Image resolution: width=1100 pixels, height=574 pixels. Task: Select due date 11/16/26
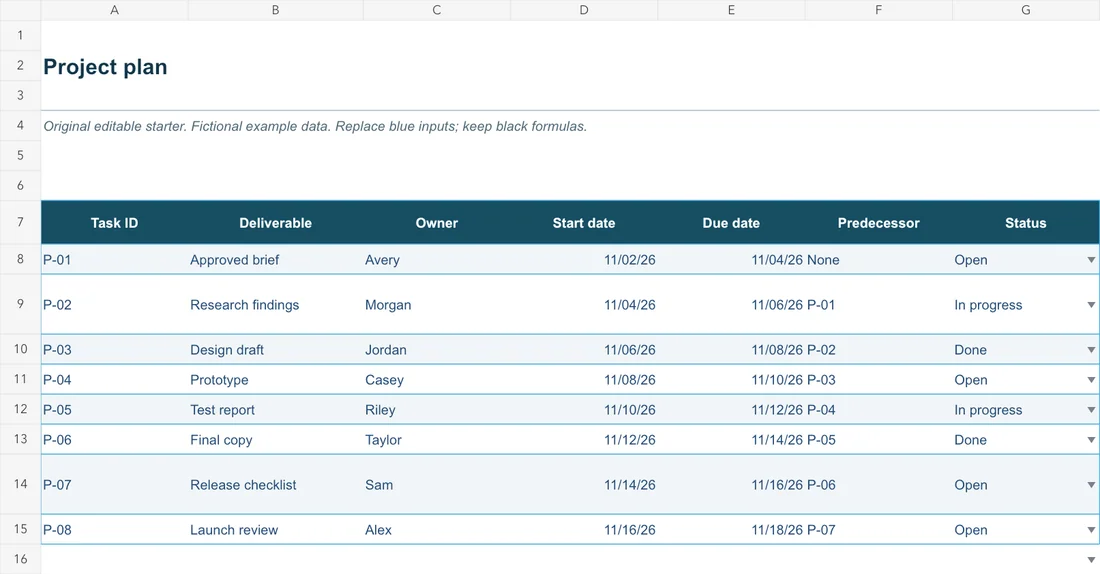(732, 485)
